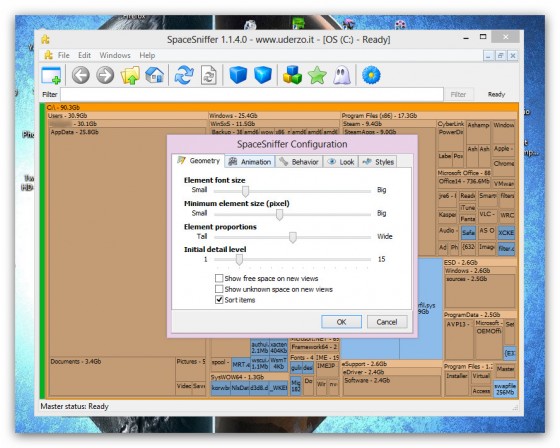Select the Software - 2.4Gb block

coord(391,386)
